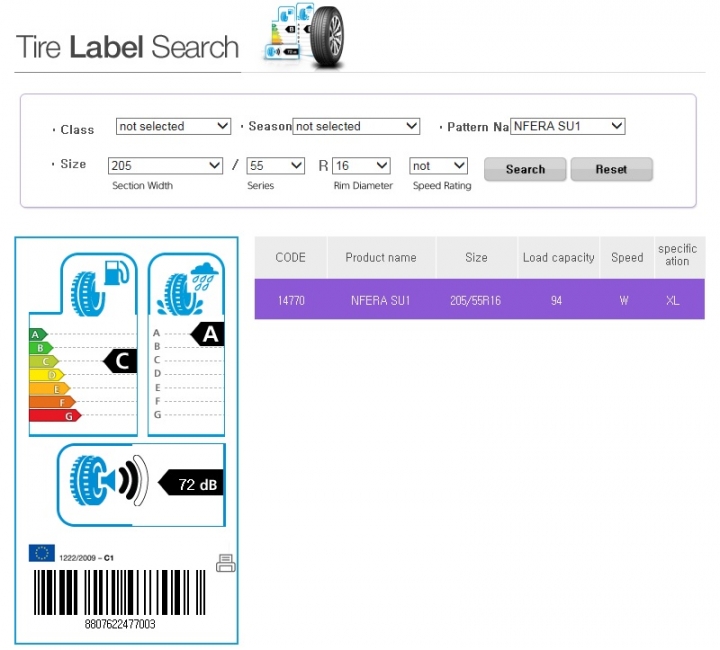The image size is (720, 650).
Task: Click speed value W in result row
Action: point(624,301)
